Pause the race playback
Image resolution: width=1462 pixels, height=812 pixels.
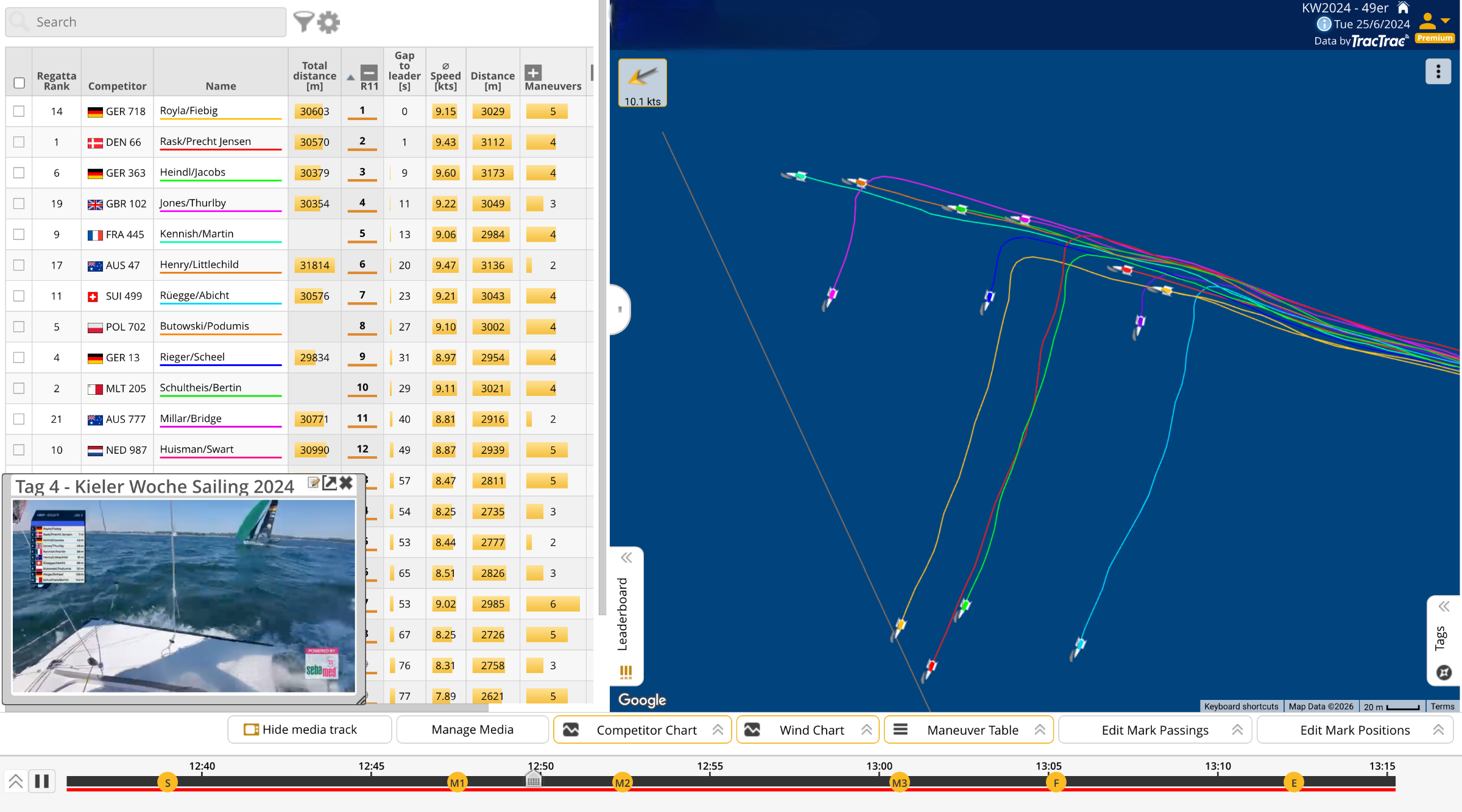pyautogui.click(x=42, y=781)
